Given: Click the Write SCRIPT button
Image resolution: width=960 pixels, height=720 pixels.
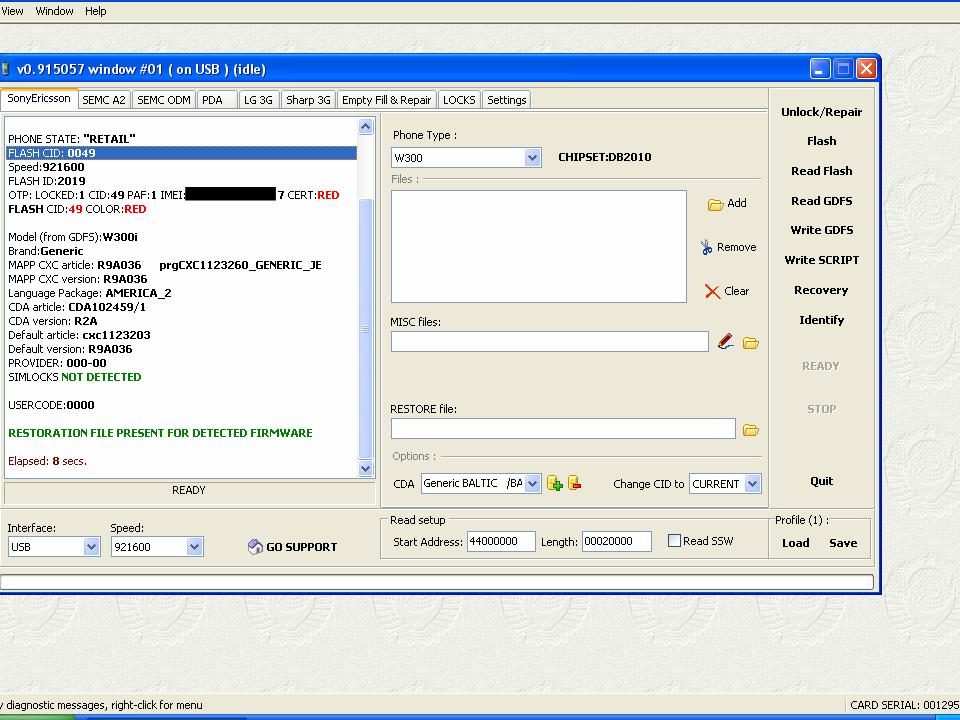Looking at the screenshot, I should 821,260.
